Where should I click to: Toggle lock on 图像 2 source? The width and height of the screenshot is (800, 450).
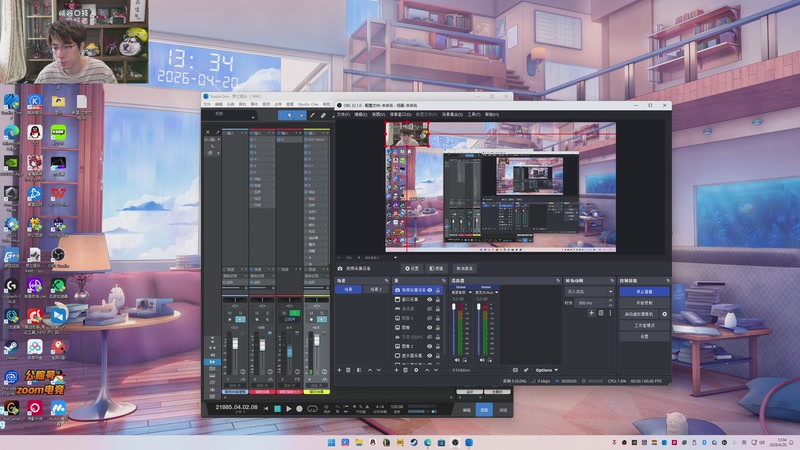(438, 346)
